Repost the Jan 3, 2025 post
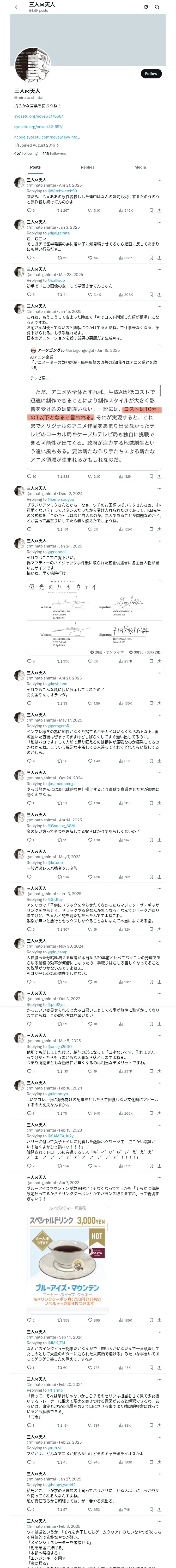This screenshot has height=1568, width=176. point(59,257)
